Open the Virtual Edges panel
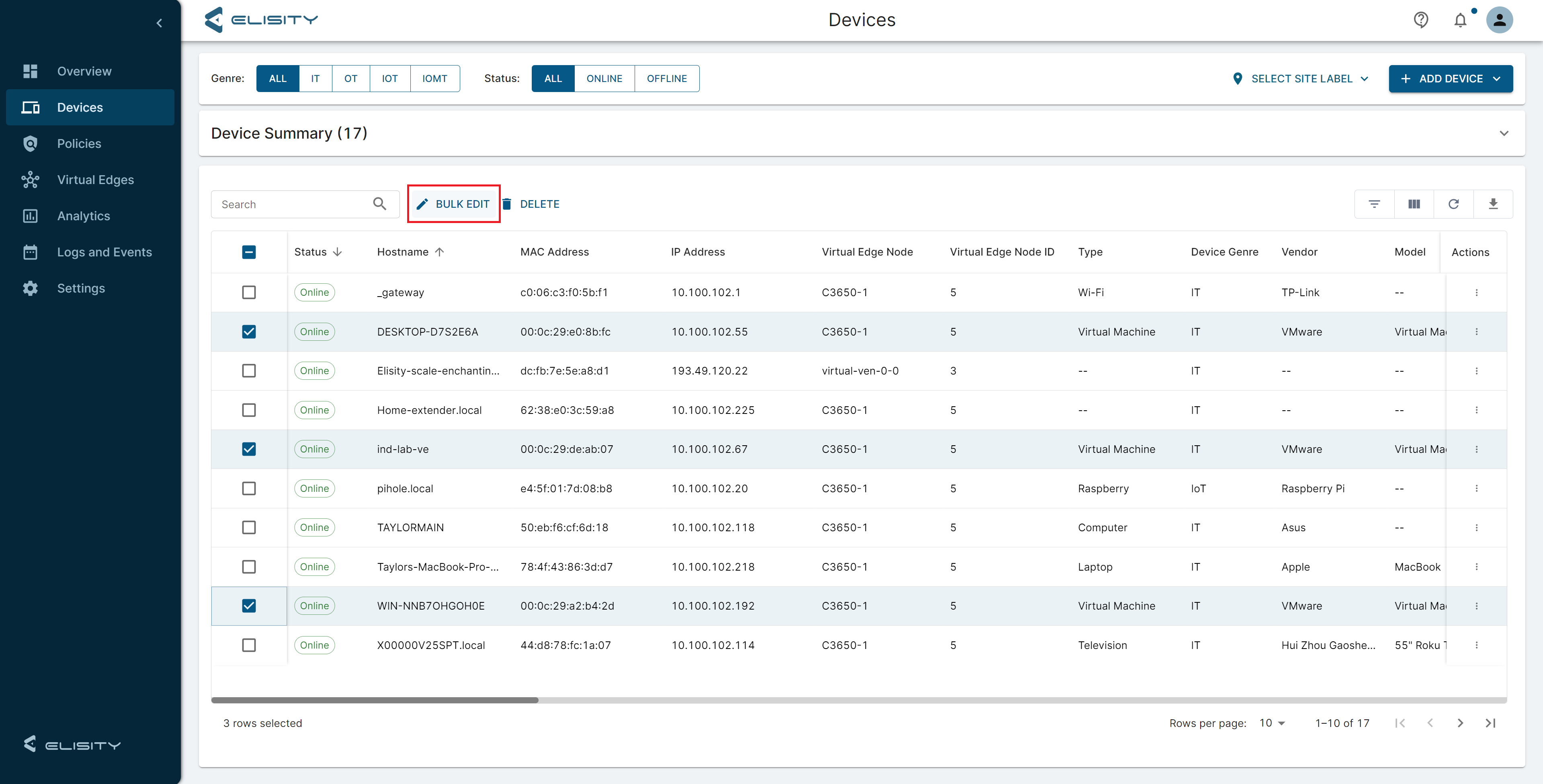 pos(95,180)
